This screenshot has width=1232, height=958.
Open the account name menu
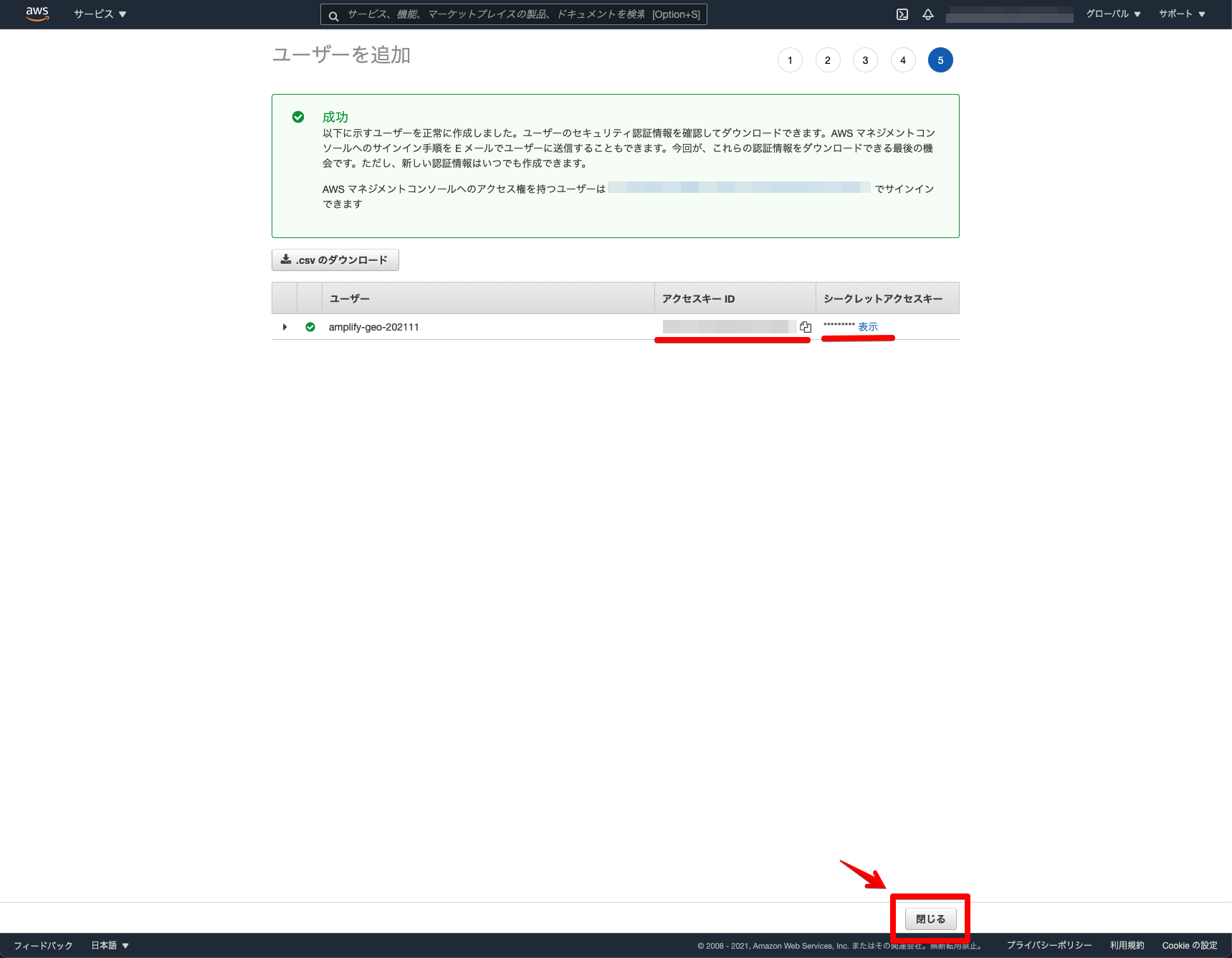[1009, 14]
